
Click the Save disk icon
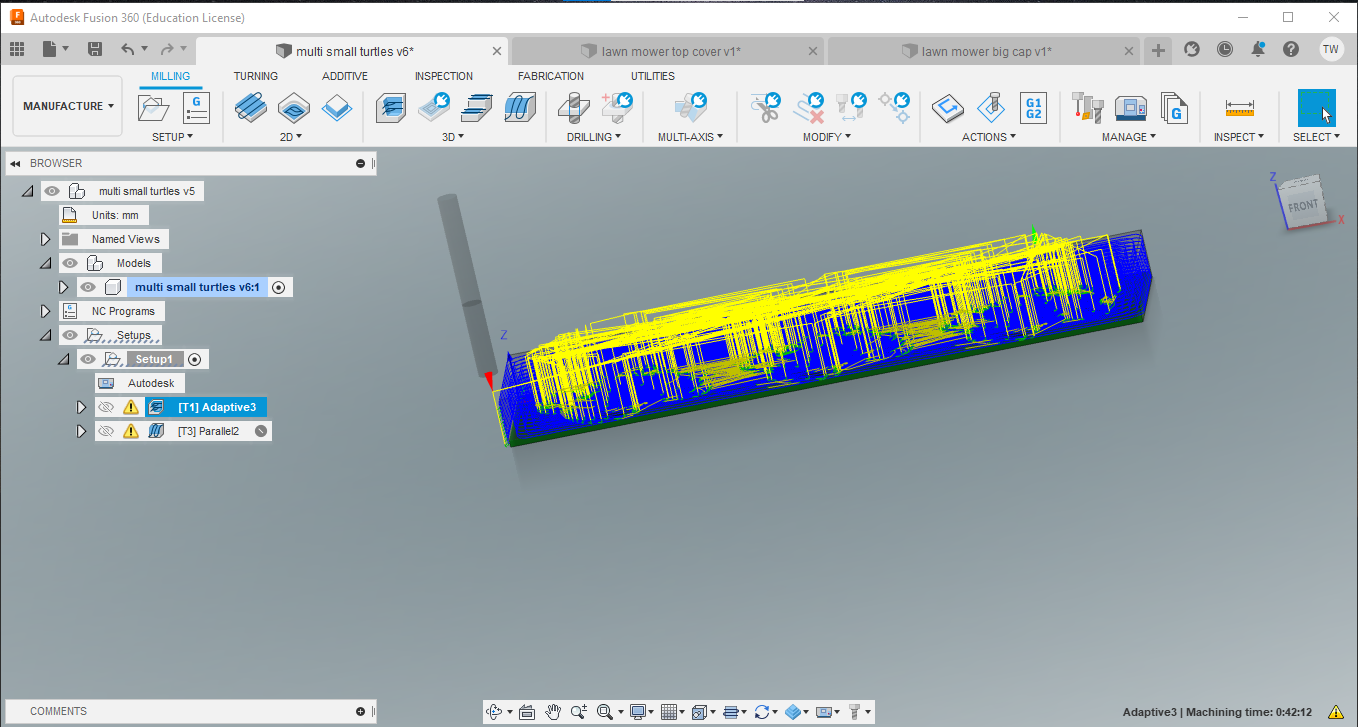tap(95, 49)
